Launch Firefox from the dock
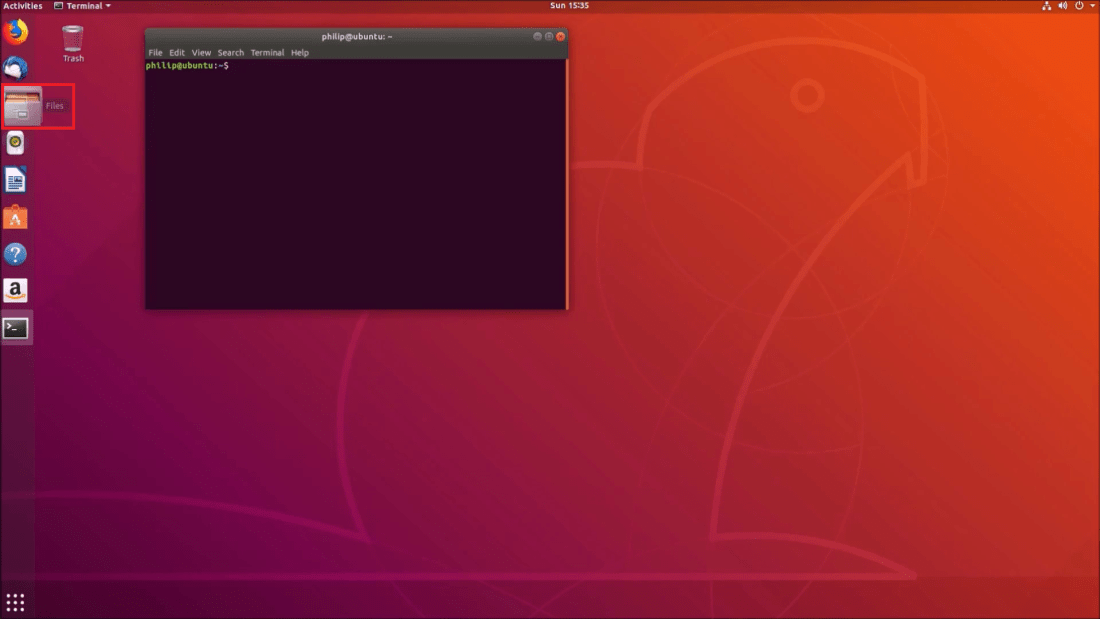Image resolution: width=1100 pixels, height=619 pixels. (x=16, y=32)
